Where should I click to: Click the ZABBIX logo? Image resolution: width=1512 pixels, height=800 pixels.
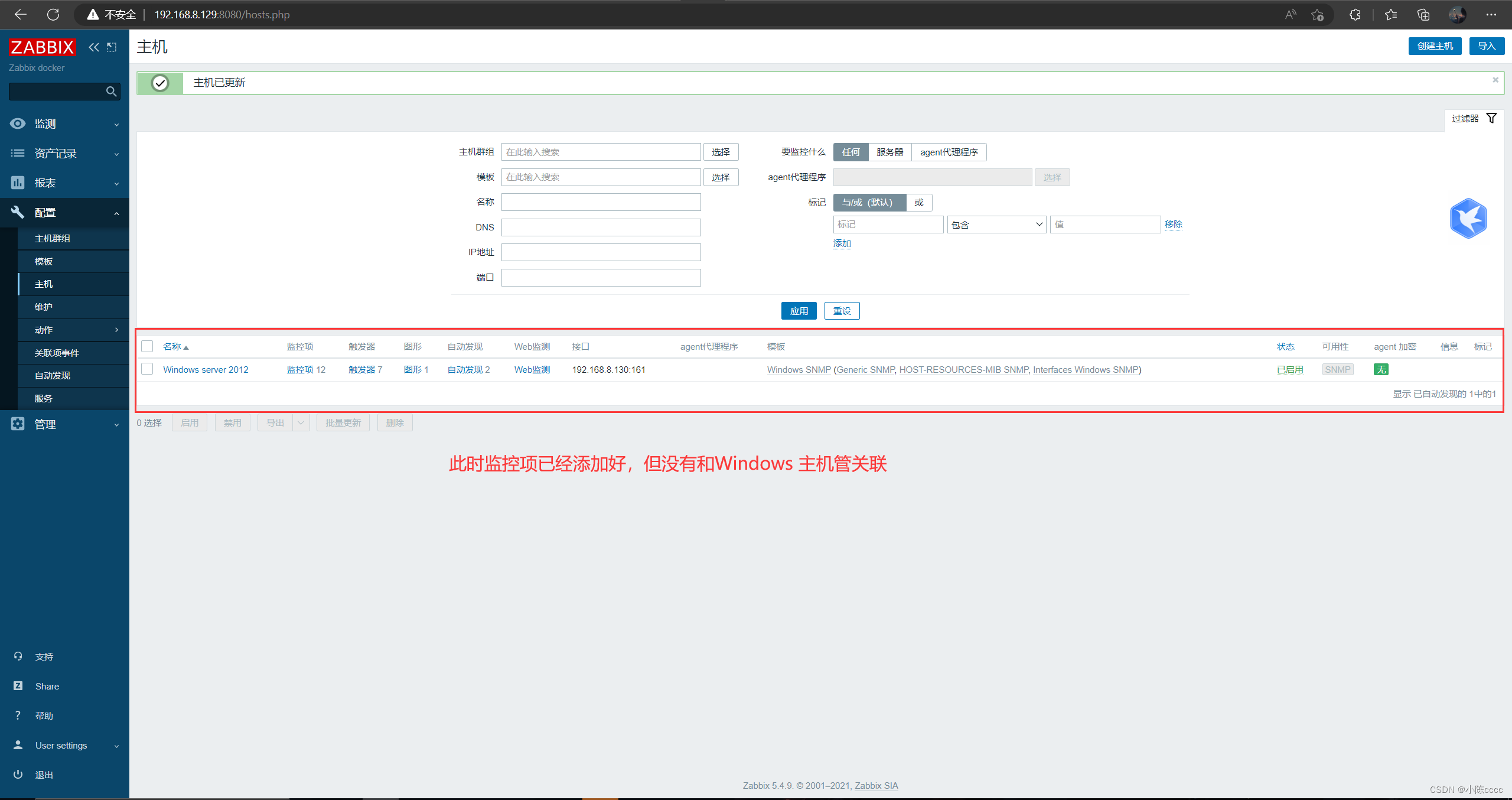(x=43, y=47)
